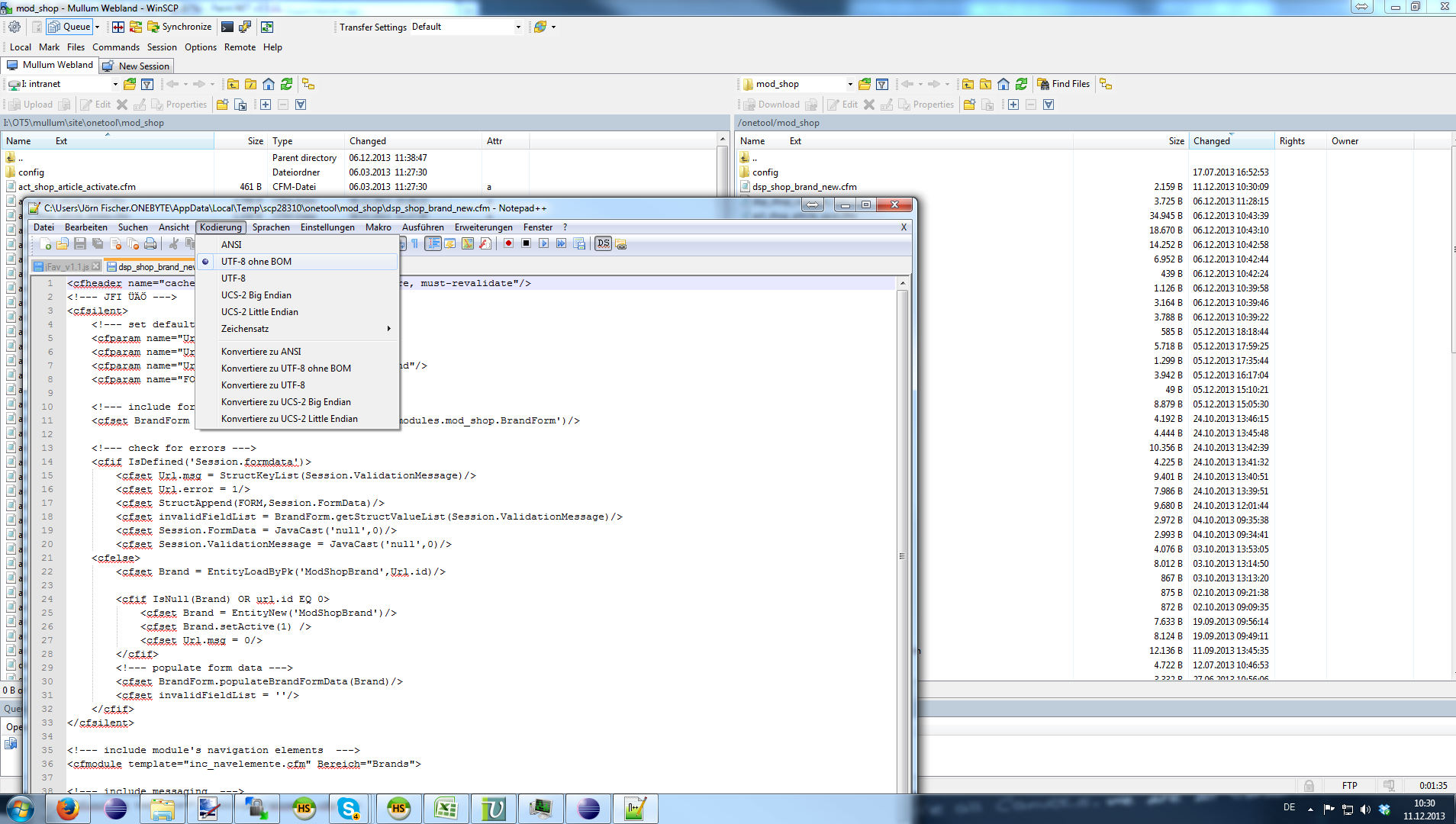Screen dimensions: 1456x824
Task: Click the Notepad++ stop recording icon
Action: click(x=526, y=243)
